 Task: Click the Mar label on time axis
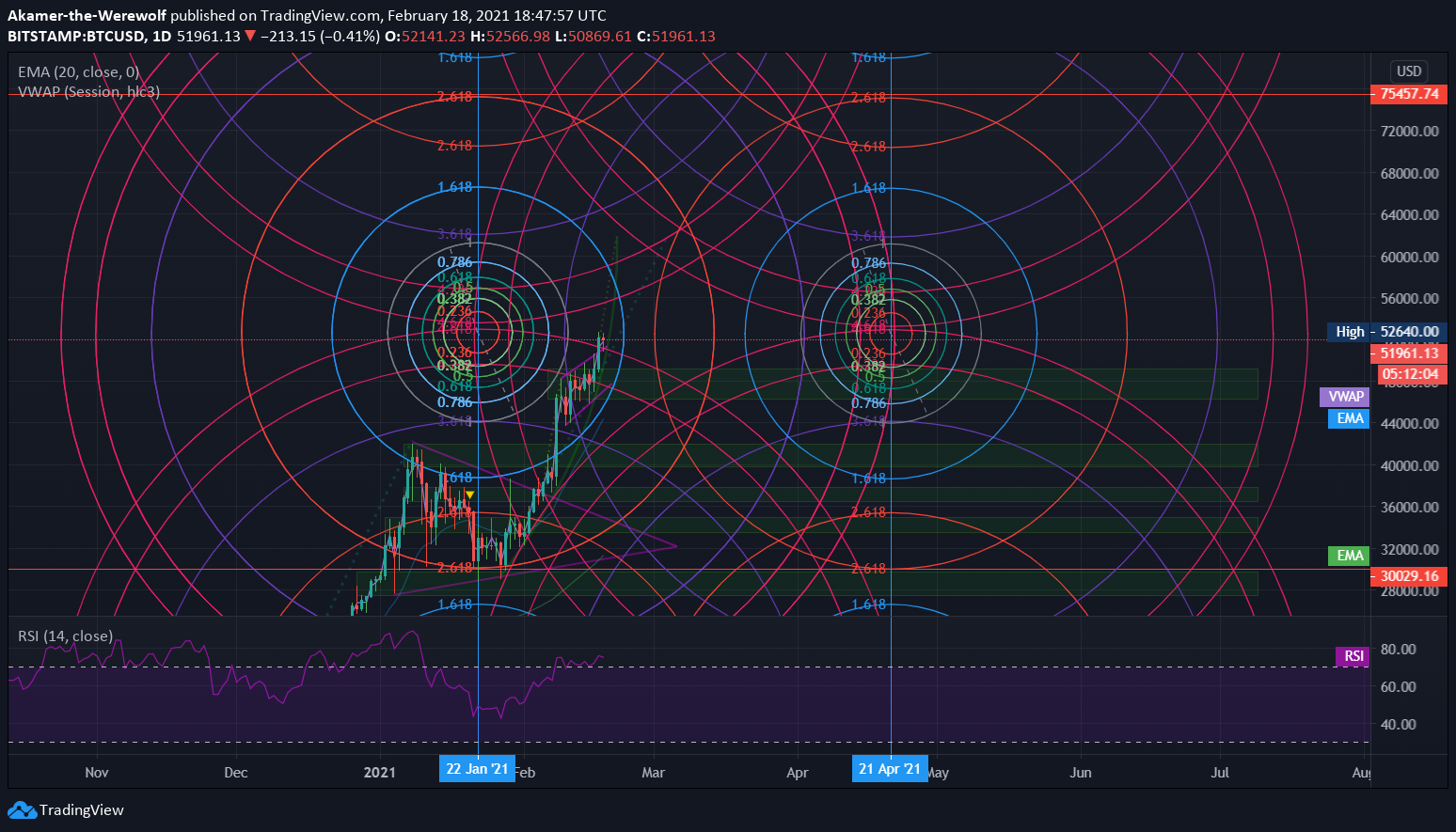(653, 773)
